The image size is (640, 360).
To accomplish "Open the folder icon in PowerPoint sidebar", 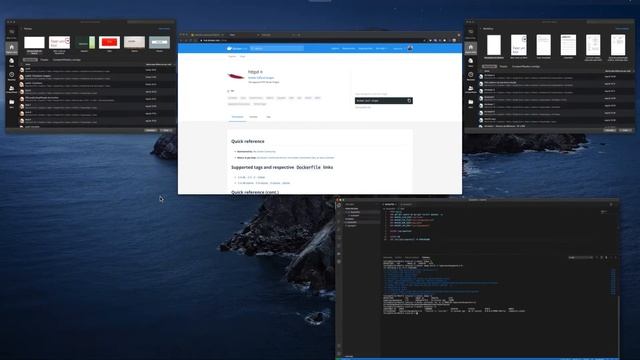I will (x=11, y=103).
